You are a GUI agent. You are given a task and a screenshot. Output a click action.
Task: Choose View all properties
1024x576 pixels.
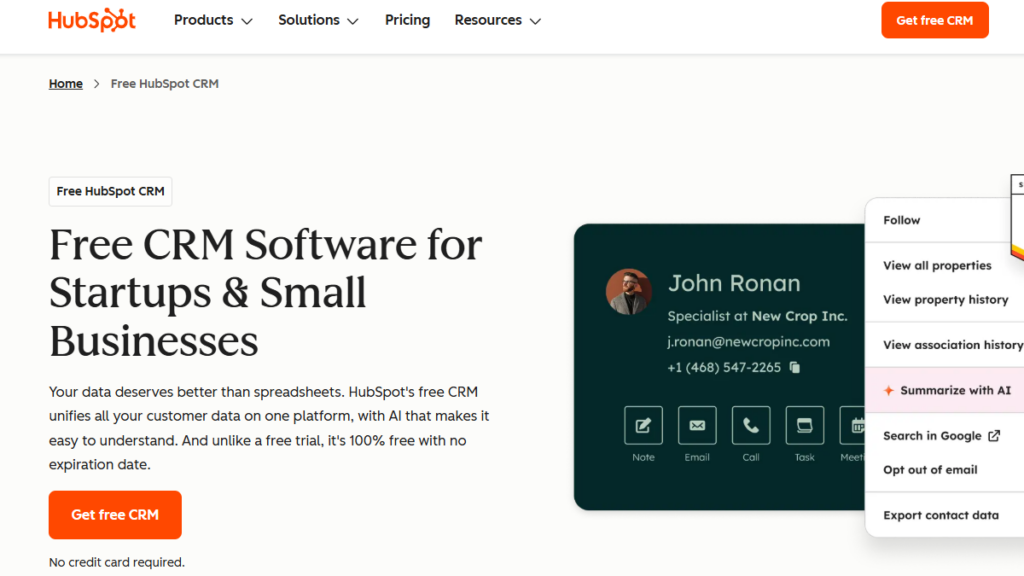tap(937, 265)
